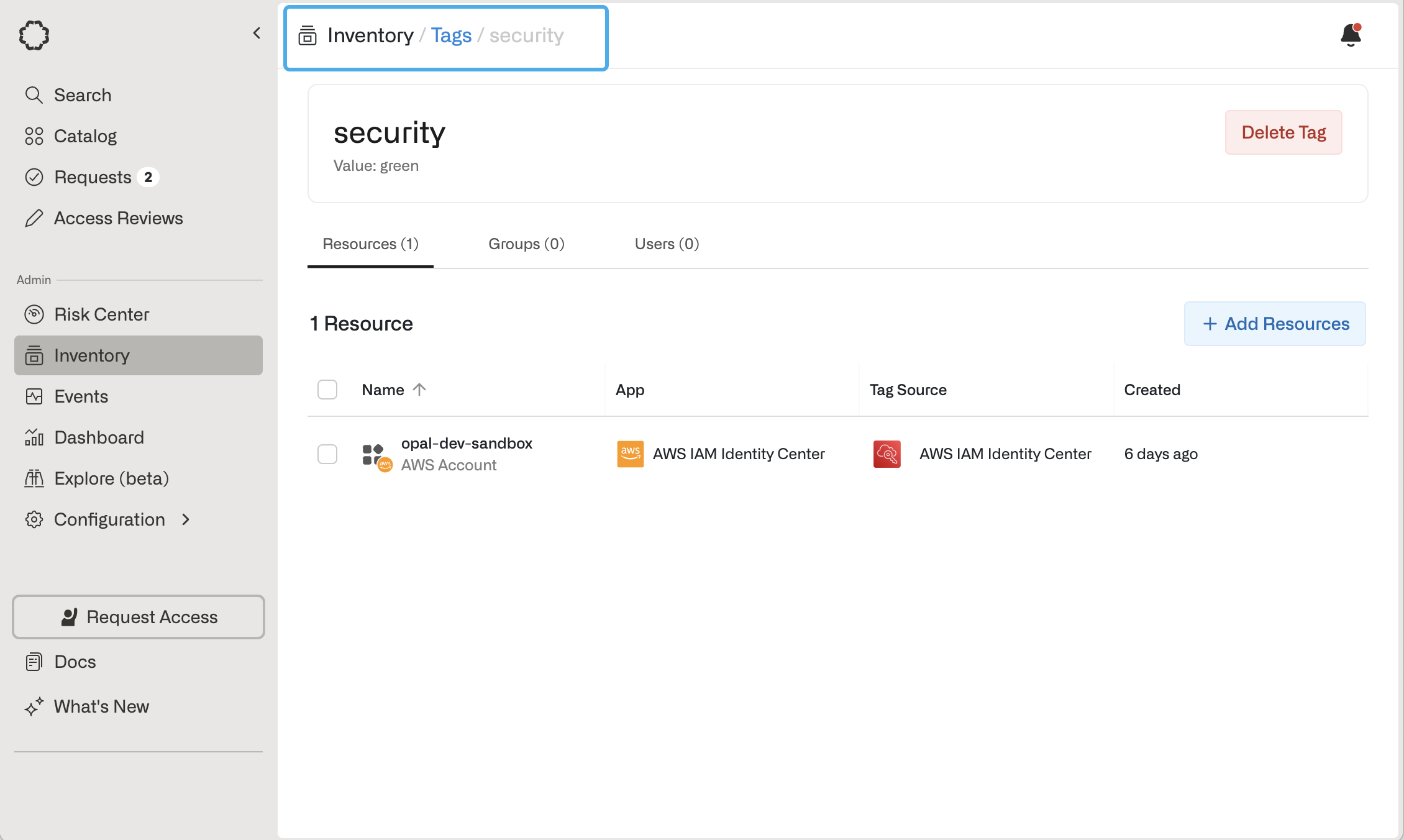
Task: Switch to the Users (0) tab
Action: click(667, 244)
